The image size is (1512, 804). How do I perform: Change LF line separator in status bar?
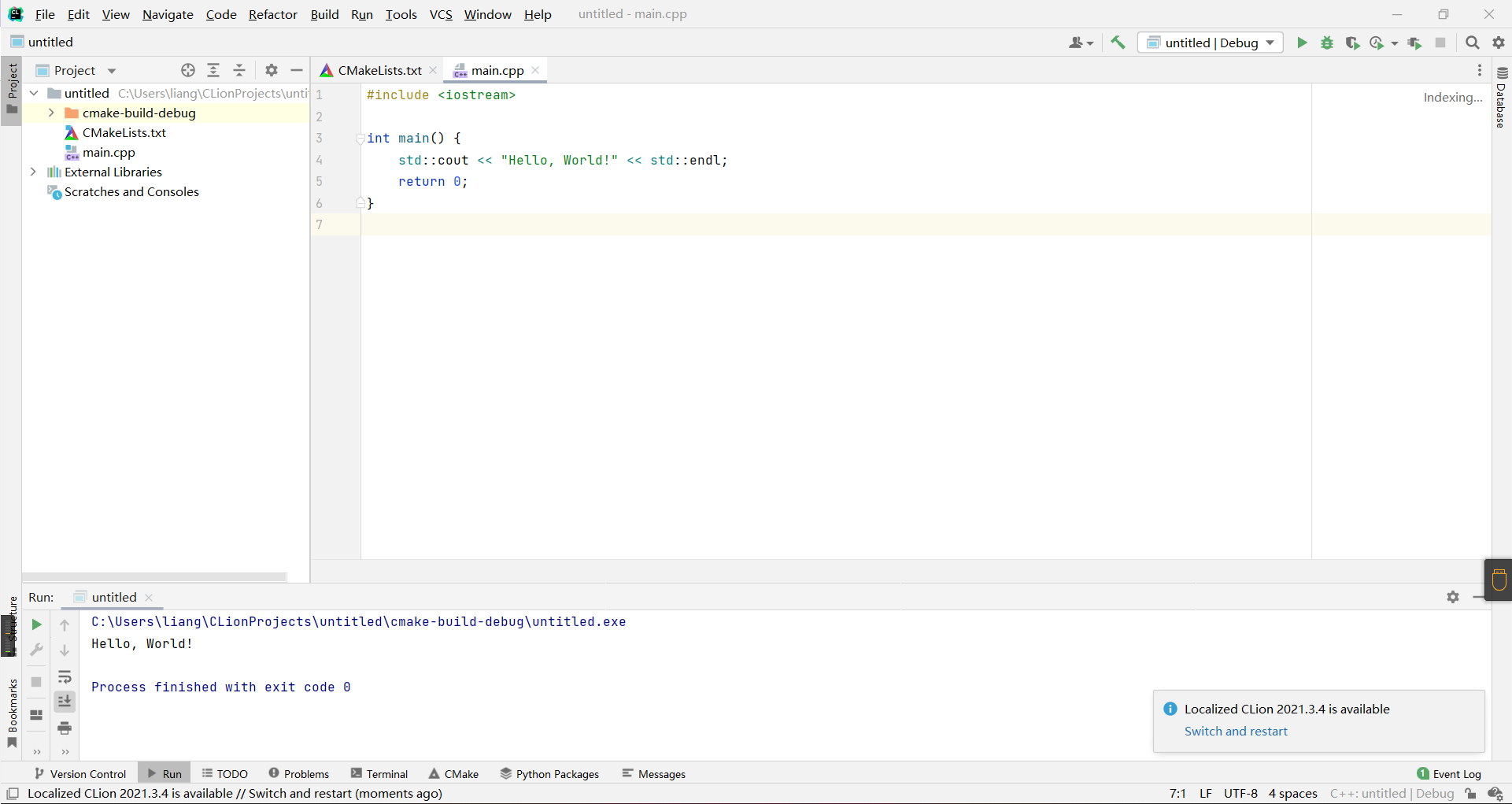(x=1206, y=793)
